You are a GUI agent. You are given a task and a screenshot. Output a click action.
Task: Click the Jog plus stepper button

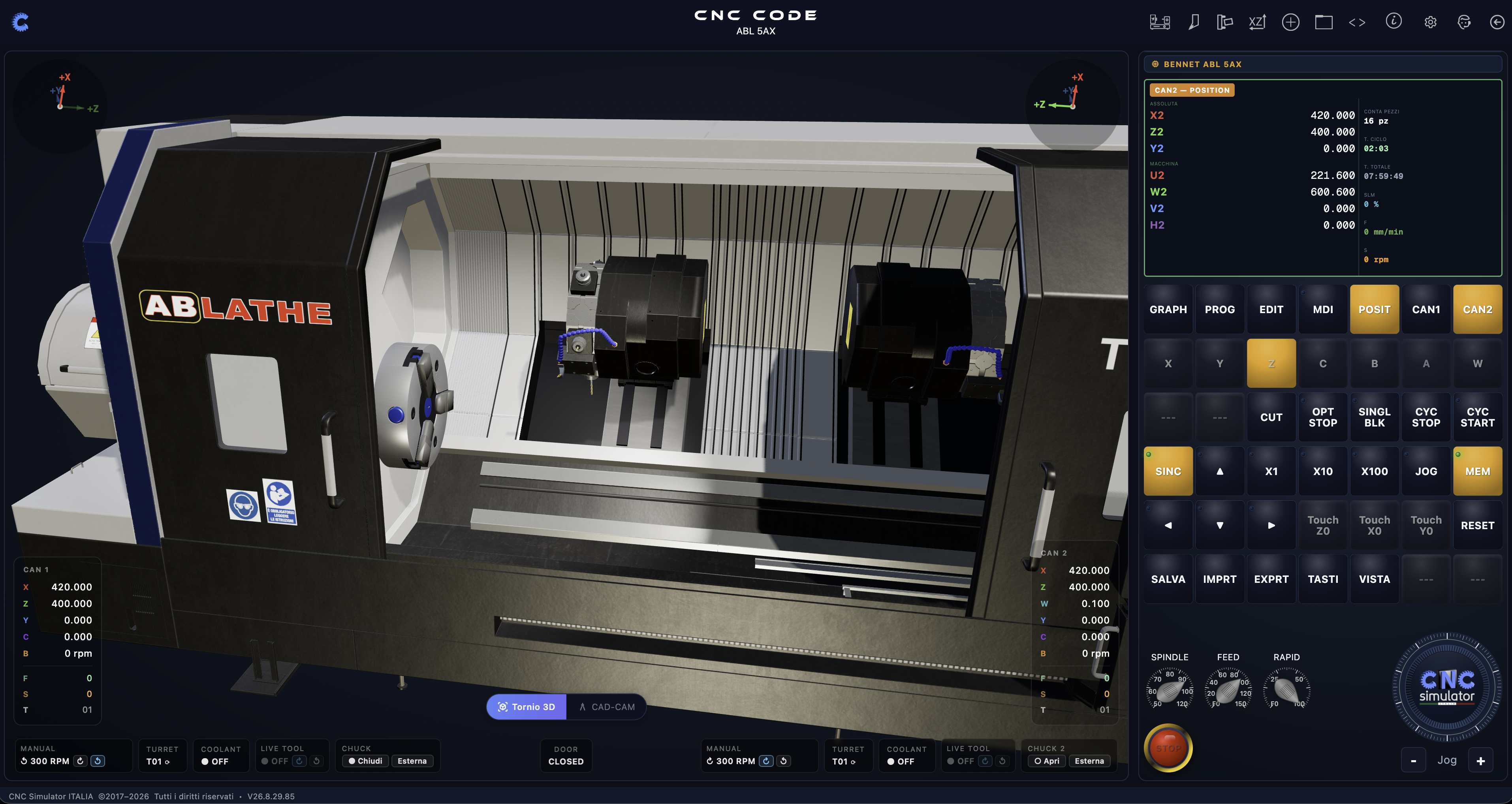pos(1480,761)
